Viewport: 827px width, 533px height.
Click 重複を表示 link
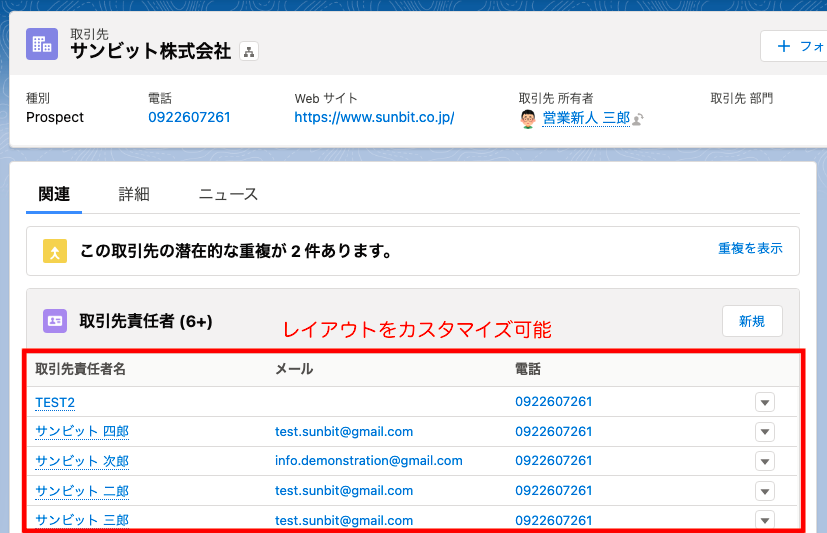click(750, 248)
